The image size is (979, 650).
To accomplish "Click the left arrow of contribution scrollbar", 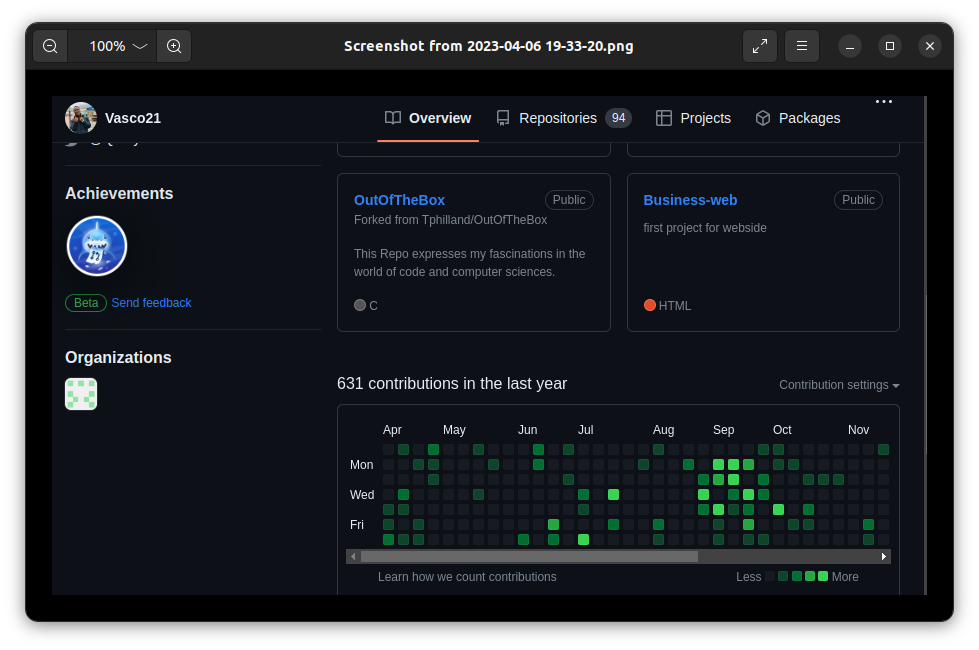I will (353, 556).
